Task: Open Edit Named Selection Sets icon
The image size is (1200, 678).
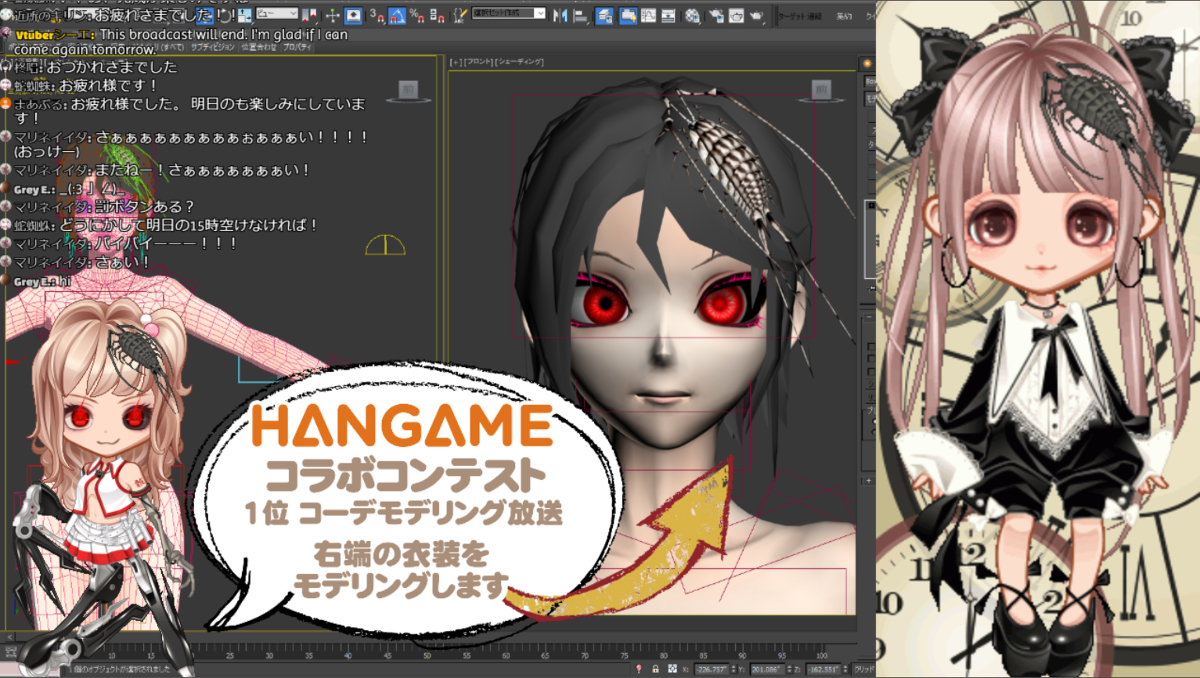Action: click(x=460, y=16)
